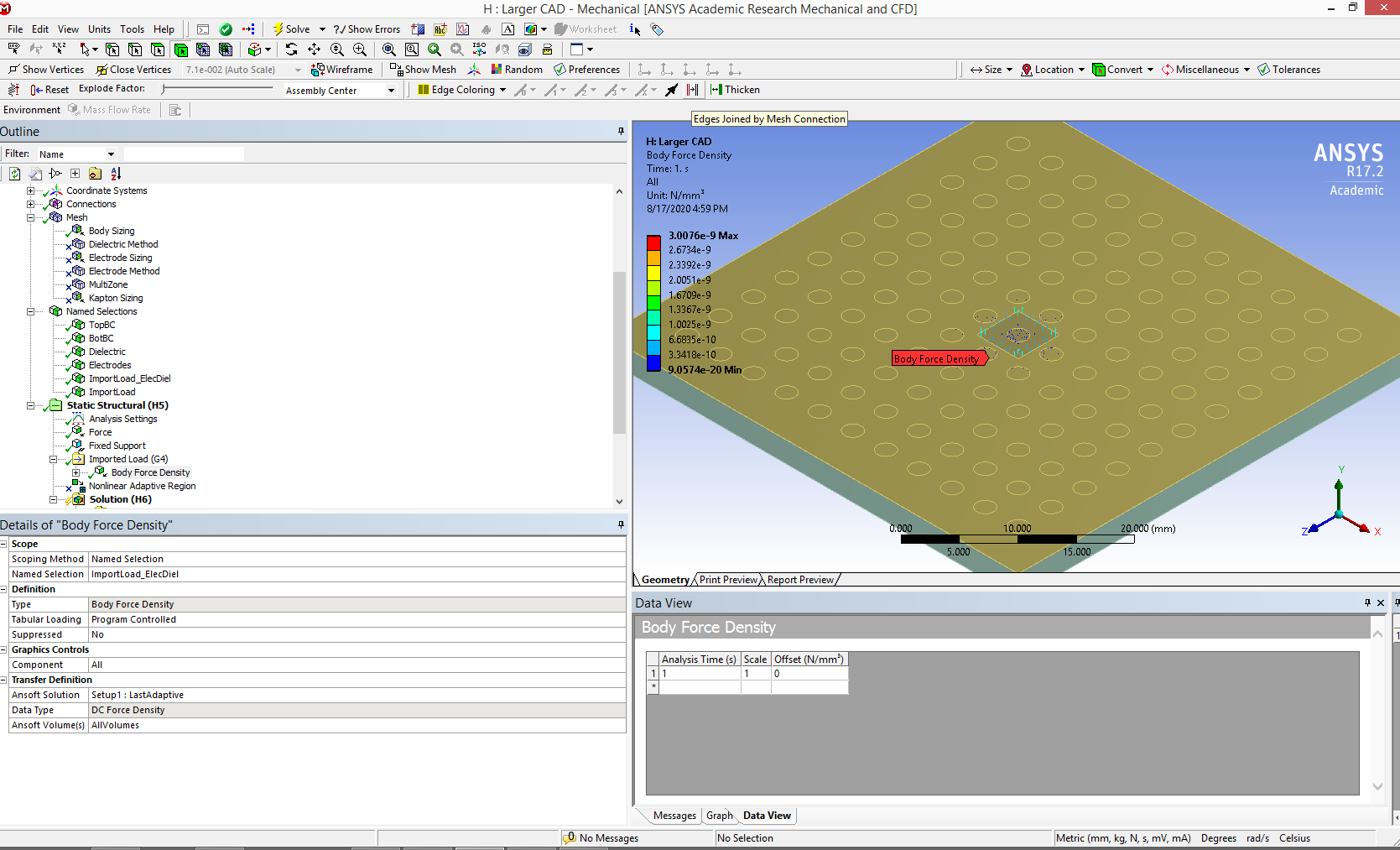Screen dimensions: 1400x850
Task: Click the Reset explode button
Action: point(49,90)
